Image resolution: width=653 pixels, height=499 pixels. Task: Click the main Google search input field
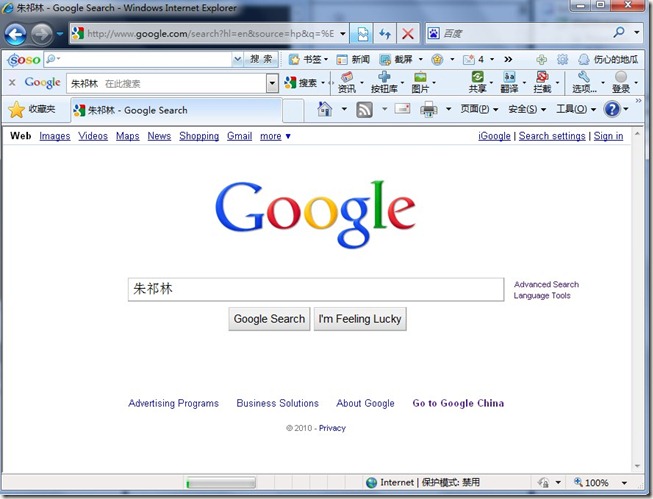pos(316,289)
